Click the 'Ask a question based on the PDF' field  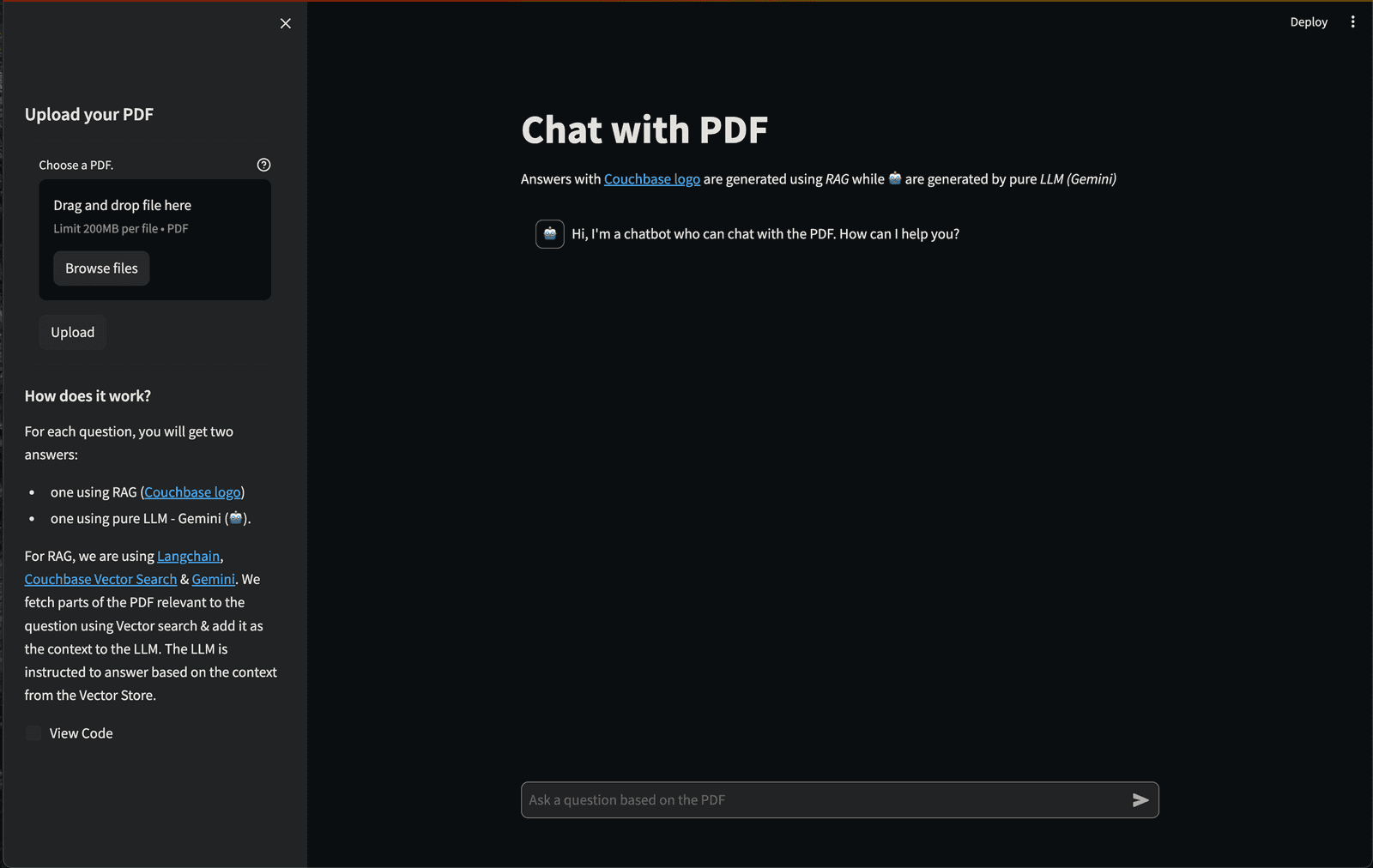(772, 799)
